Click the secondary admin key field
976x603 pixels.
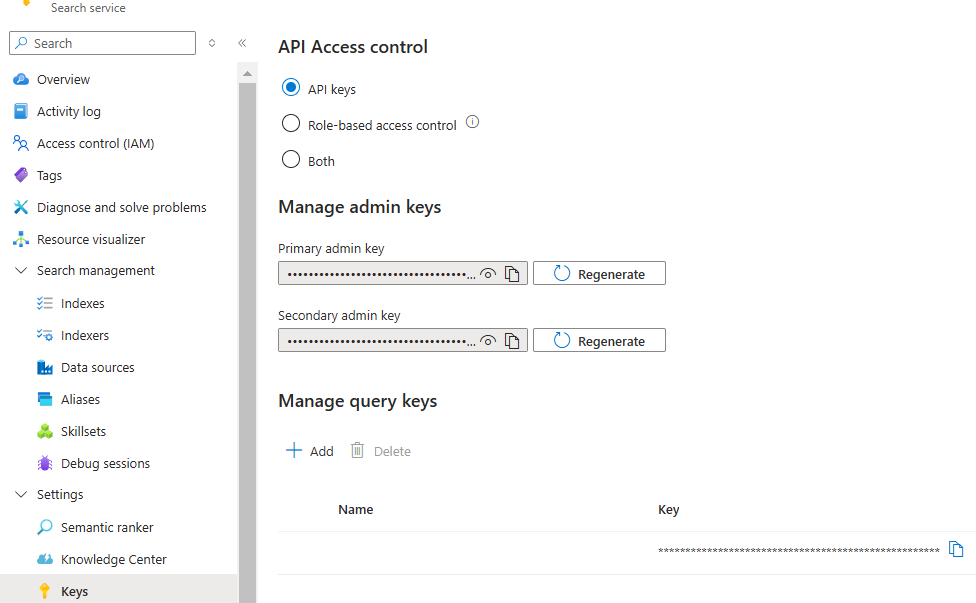(403, 340)
